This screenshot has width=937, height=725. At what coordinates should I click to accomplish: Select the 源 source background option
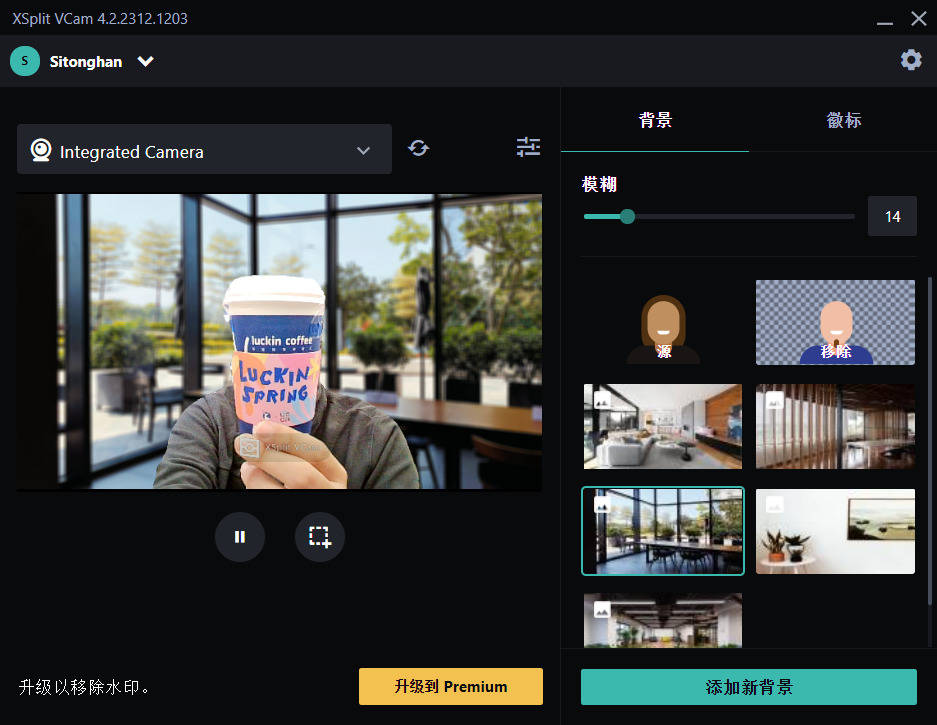pos(663,322)
